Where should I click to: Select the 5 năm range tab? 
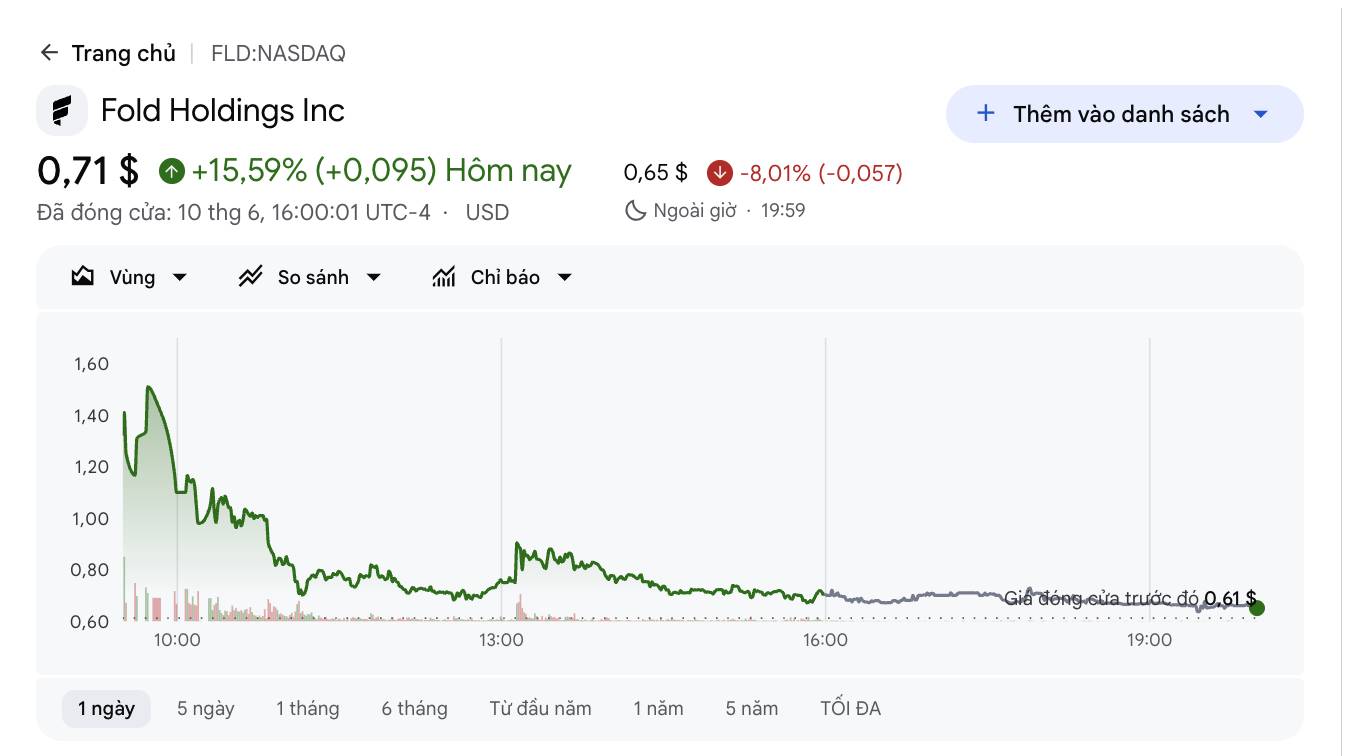click(x=752, y=708)
